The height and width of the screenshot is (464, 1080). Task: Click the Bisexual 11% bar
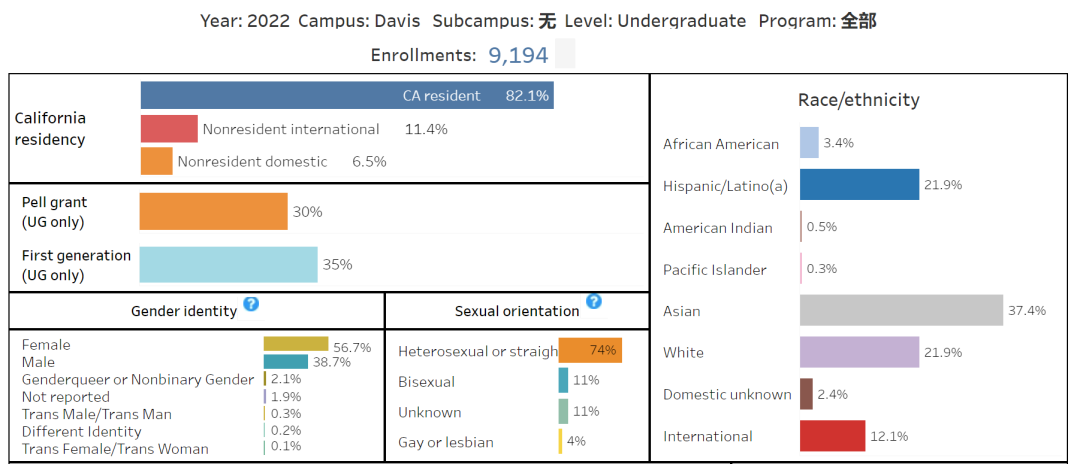point(563,380)
